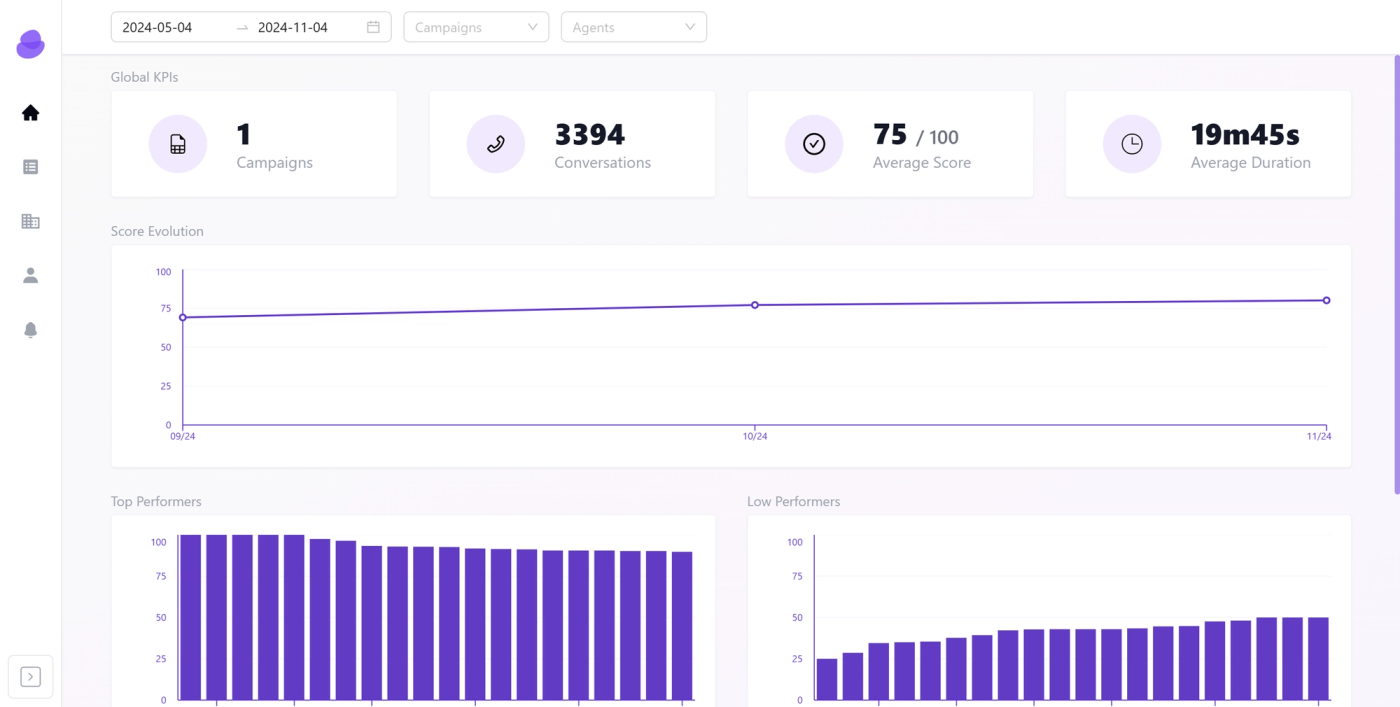Open the Agents dropdown filter

[x=634, y=27]
